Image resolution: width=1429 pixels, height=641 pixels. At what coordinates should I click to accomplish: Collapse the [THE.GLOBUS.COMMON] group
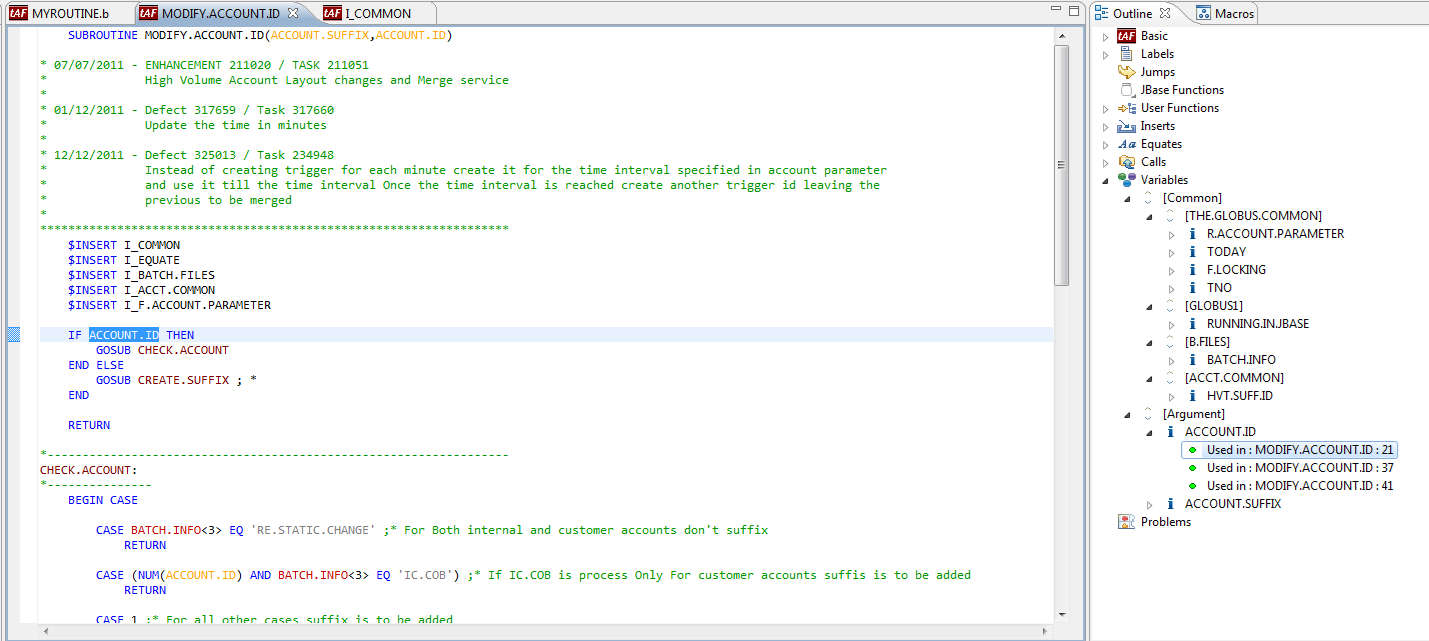click(x=1150, y=216)
